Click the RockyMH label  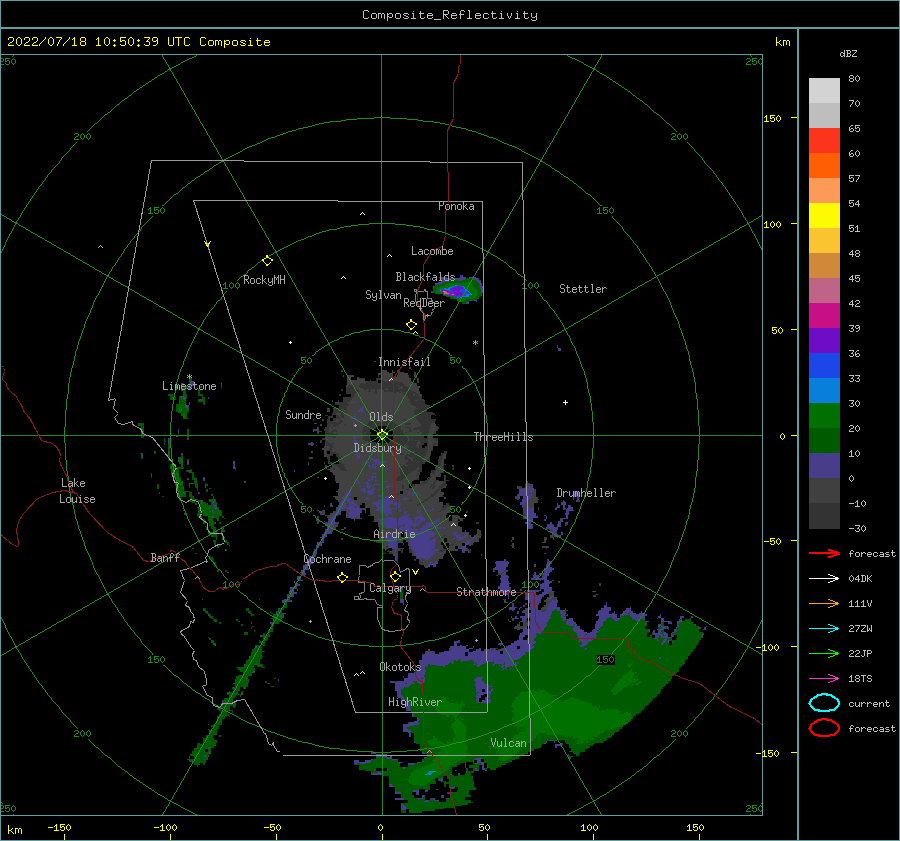click(264, 280)
